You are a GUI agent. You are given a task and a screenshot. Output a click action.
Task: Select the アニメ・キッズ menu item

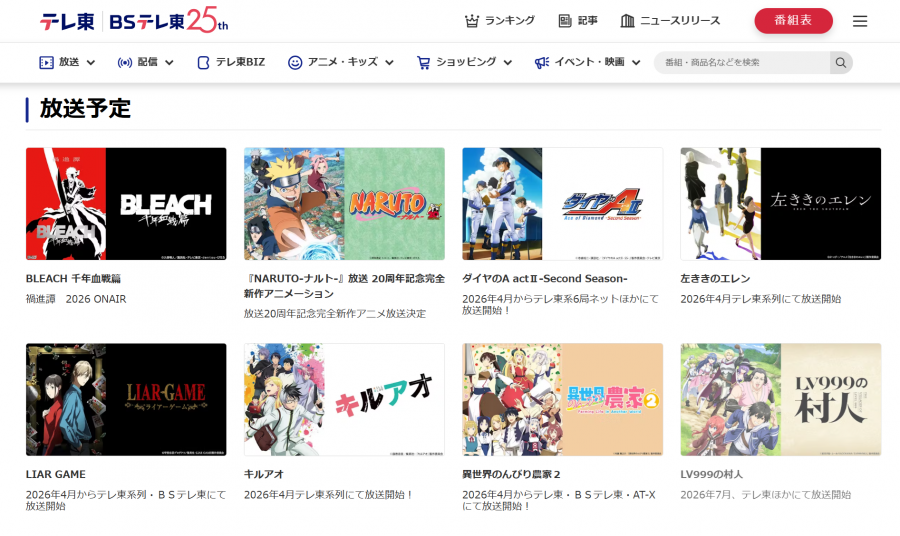coord(343,62)
